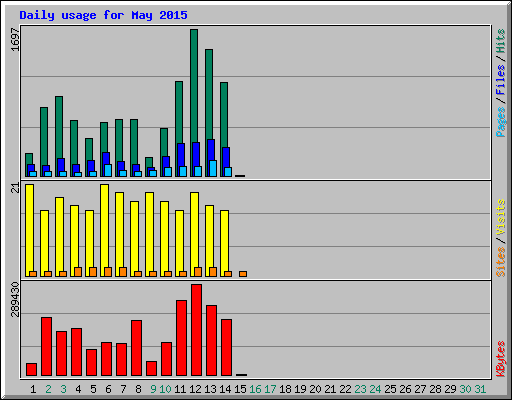Click the yellow visits bar for day 14
Viewport: 512px width, 400px height.
point(224,241)
